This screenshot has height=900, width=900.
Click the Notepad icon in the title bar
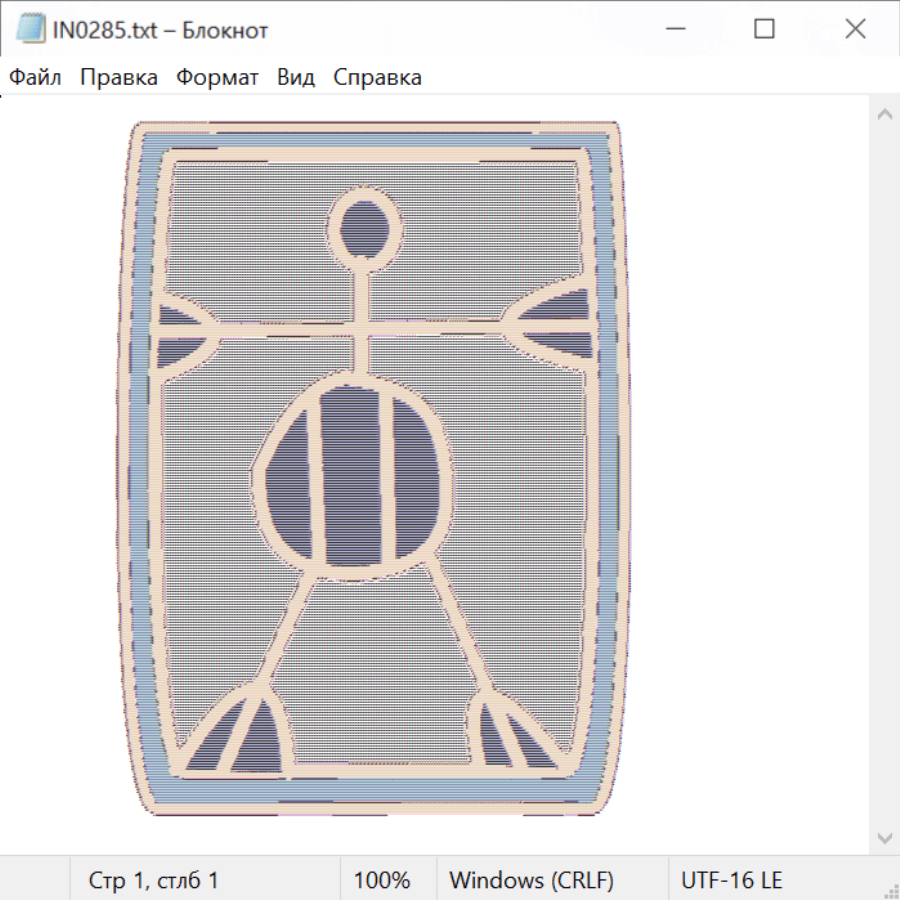click(31, 30)
